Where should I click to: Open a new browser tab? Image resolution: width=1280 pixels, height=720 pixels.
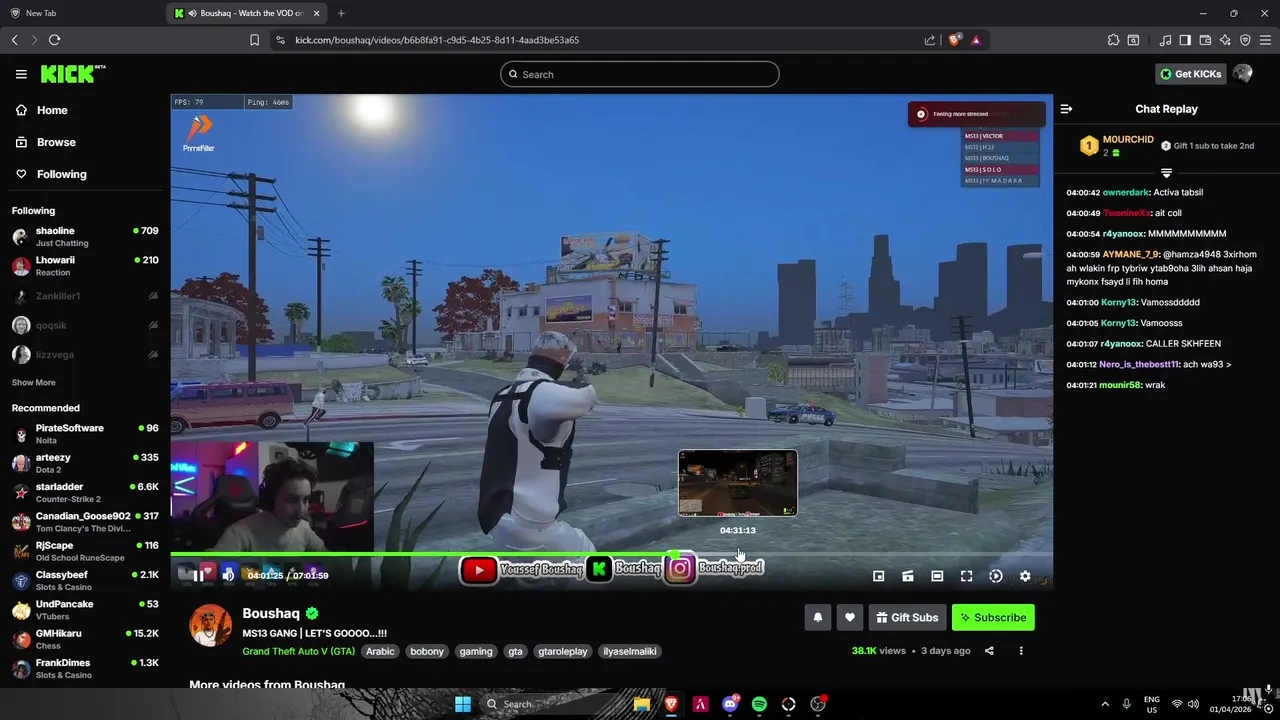[341, 13]
